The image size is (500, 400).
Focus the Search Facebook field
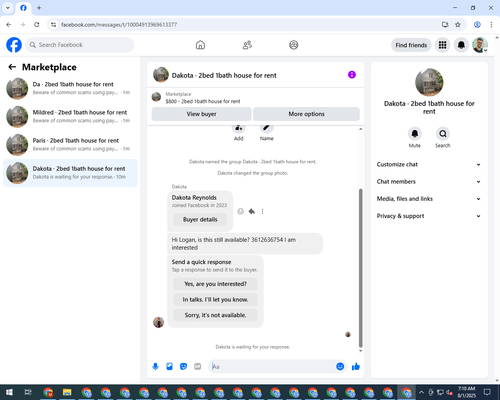[80, 45]
